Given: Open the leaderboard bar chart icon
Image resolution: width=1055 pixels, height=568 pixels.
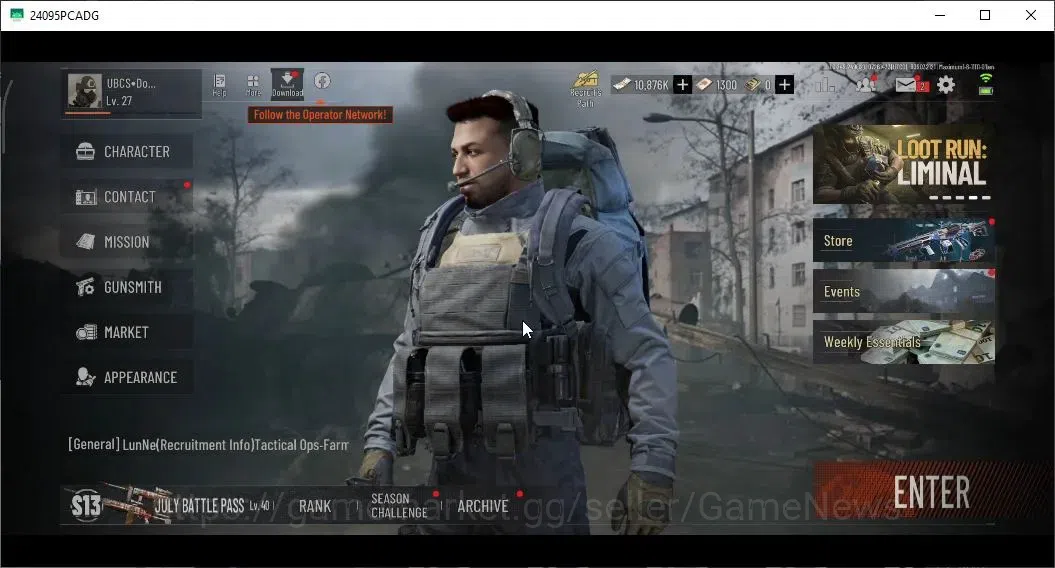Looking at the screenshot, I should pos(825,85).
